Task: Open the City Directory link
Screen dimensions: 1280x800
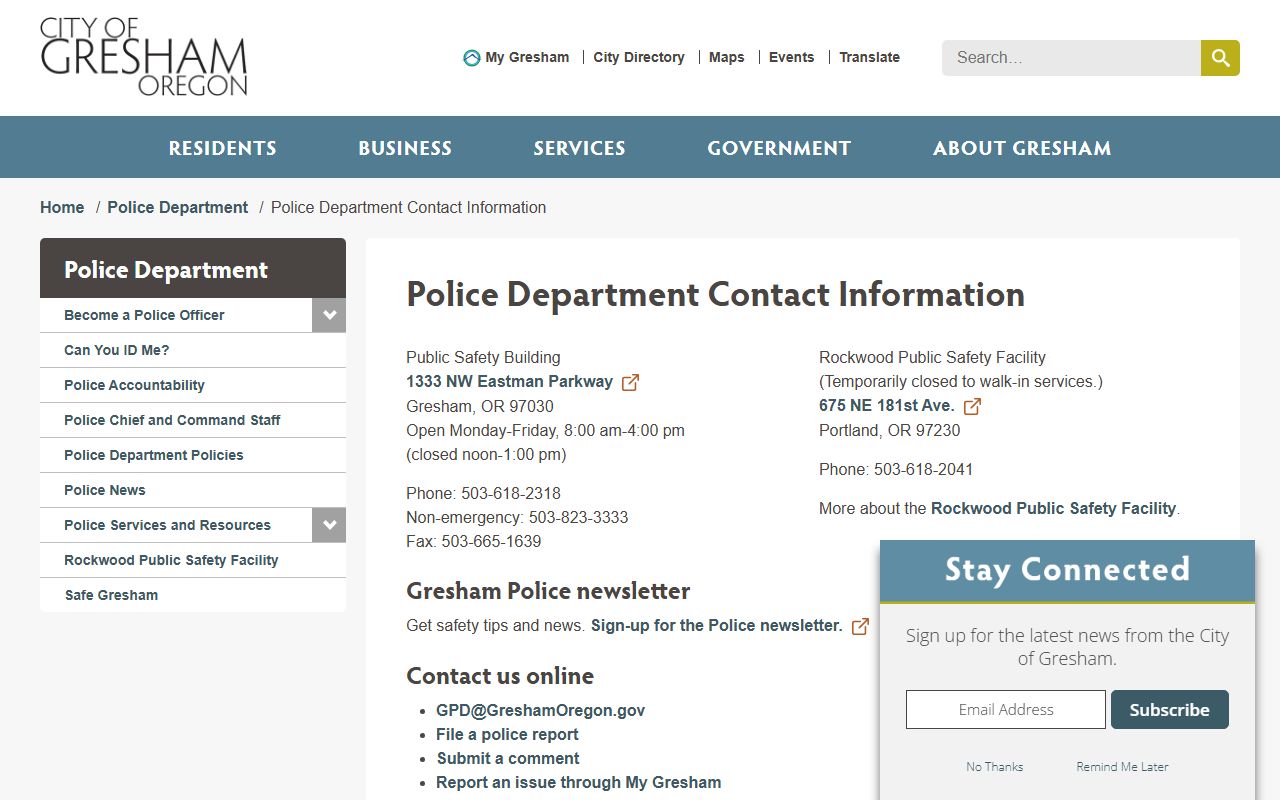Action: point(639,57)
